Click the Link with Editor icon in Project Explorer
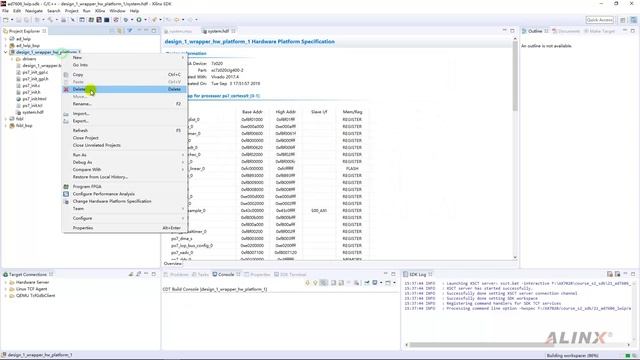This screenshot has height=360, width=640. (120, 31)
